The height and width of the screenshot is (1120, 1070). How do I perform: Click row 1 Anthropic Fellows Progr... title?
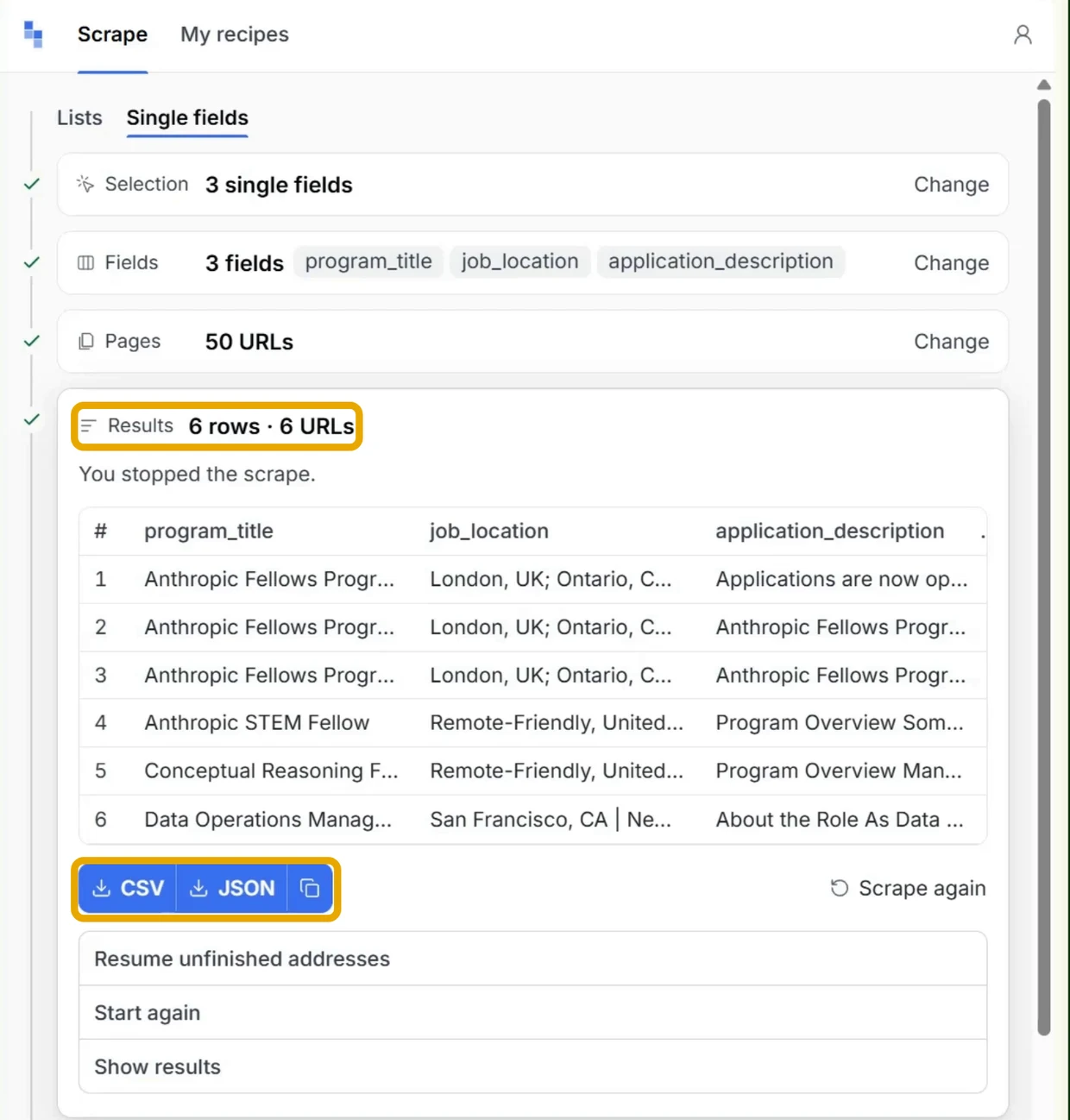click(x=269, y=579)
